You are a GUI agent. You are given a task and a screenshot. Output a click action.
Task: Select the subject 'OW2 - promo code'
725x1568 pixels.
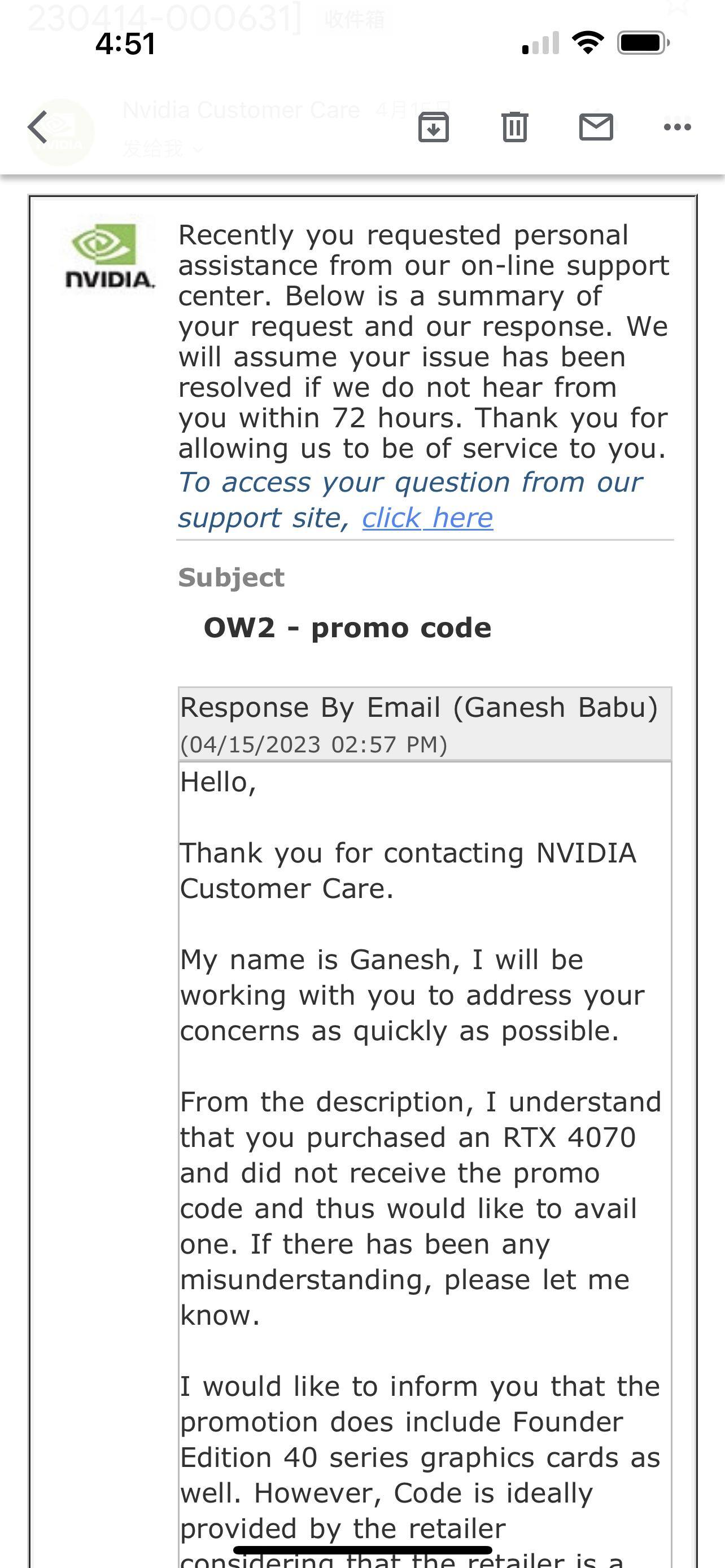(x=348, y=628)
